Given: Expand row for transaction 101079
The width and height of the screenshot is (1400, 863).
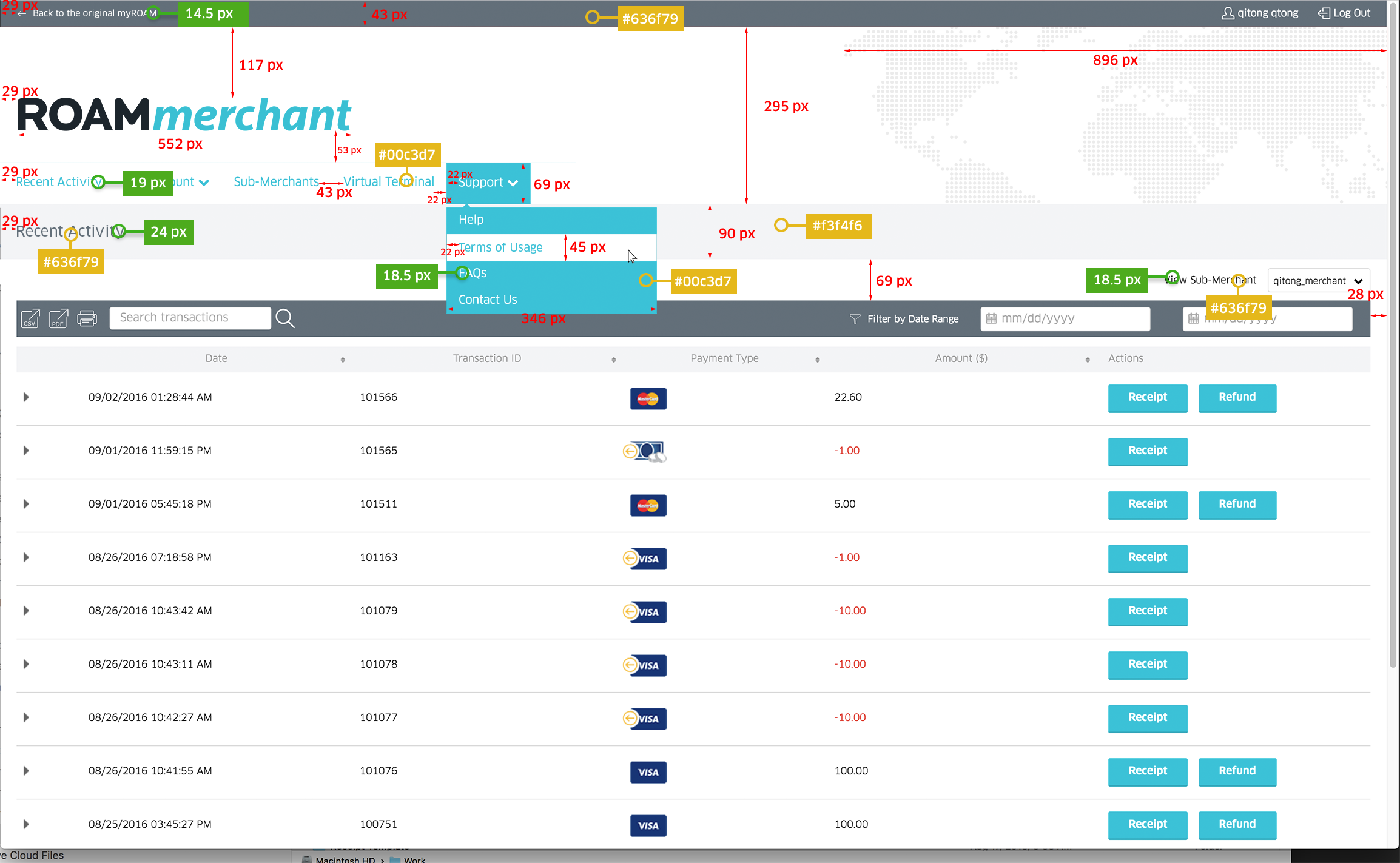Looking at the screenshot, I should (26, 611).
